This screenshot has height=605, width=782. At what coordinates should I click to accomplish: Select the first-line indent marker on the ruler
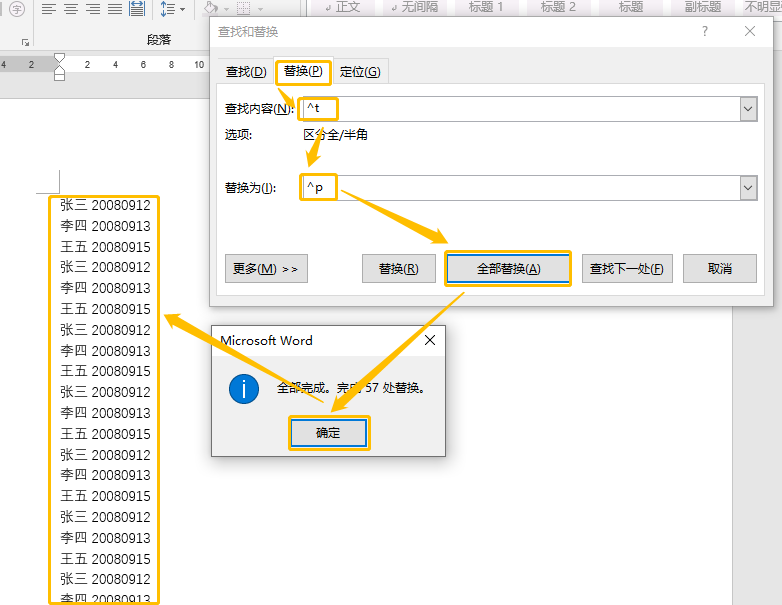(59, 58)
